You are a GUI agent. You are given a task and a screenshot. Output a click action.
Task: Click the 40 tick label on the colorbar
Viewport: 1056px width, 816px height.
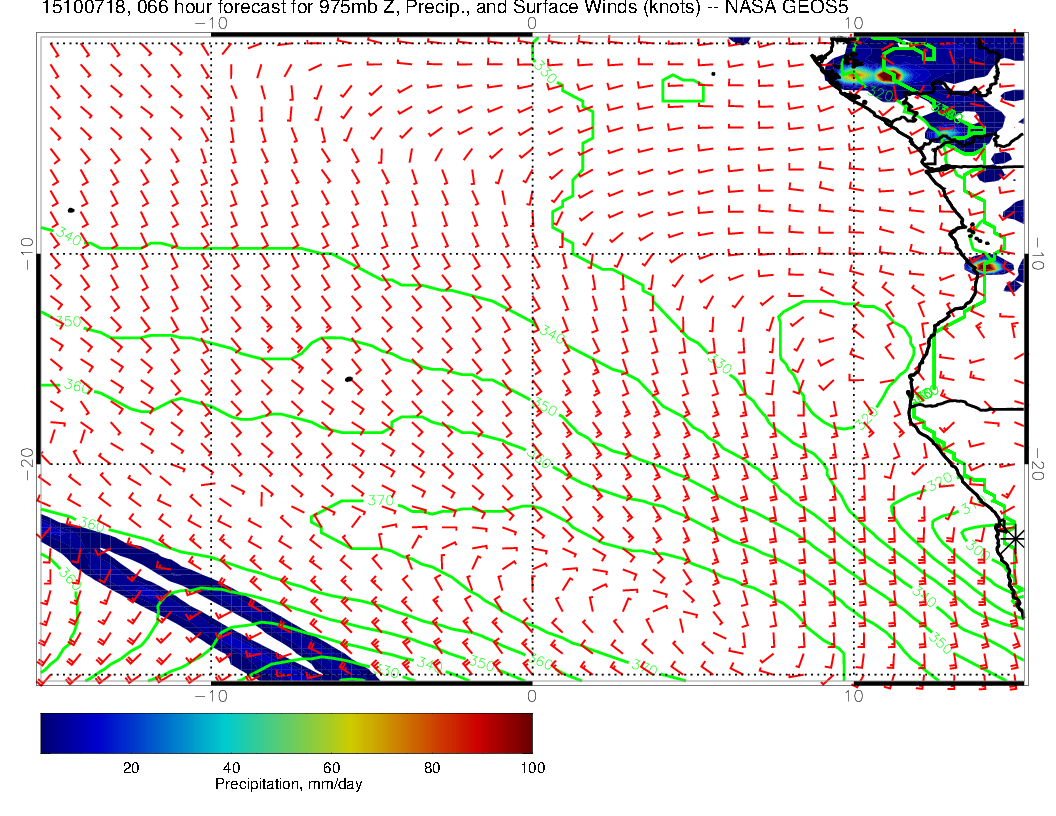[x=231, y=768]
